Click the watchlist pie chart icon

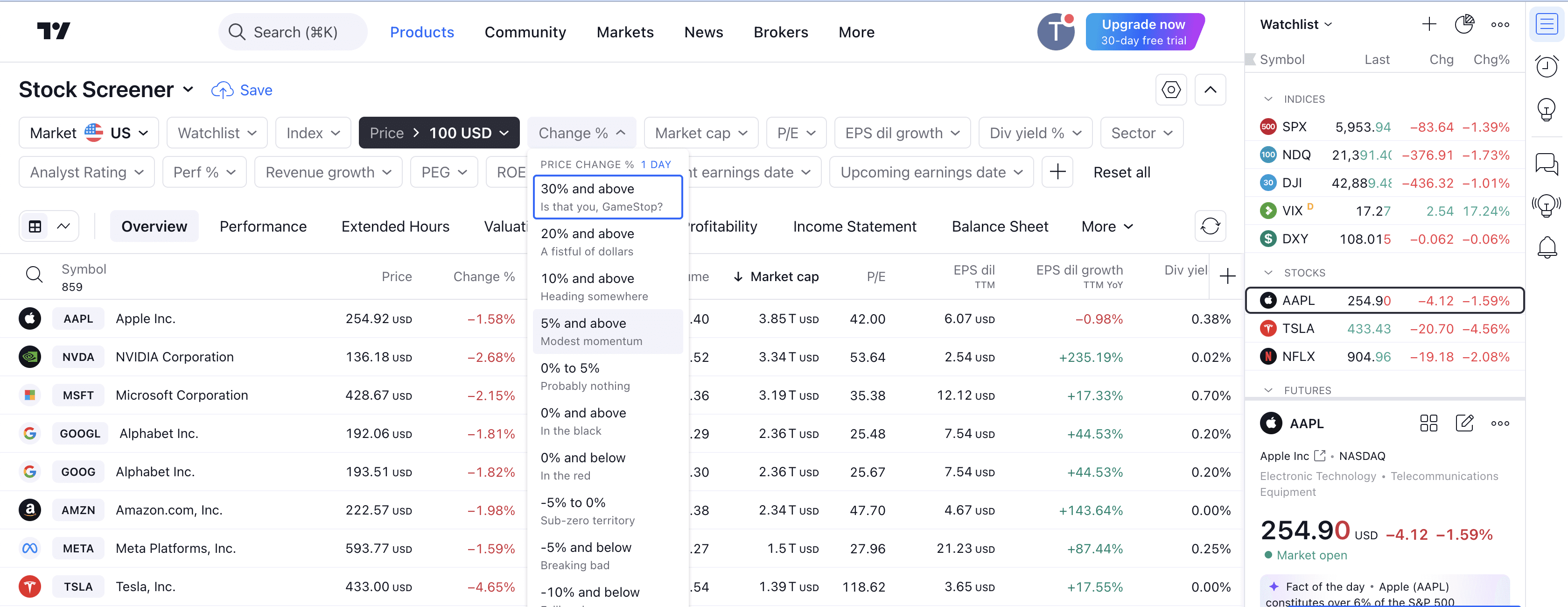1463,24
